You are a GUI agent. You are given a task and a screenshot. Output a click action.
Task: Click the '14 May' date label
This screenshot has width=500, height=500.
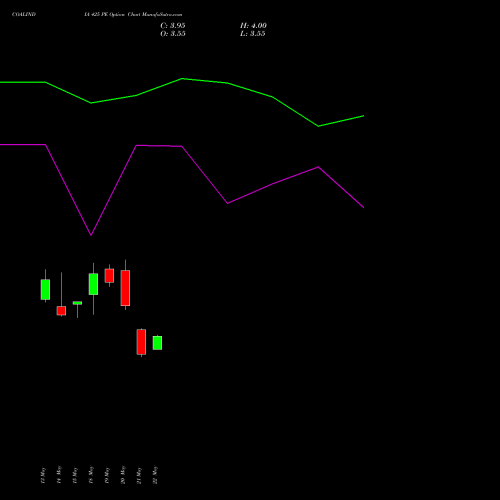(59, 475)
